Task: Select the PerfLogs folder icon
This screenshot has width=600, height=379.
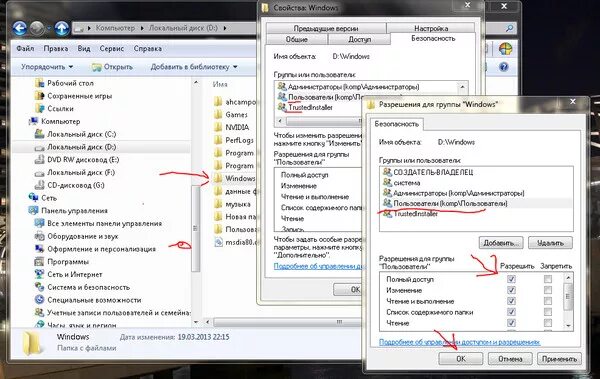Action: 218,140
